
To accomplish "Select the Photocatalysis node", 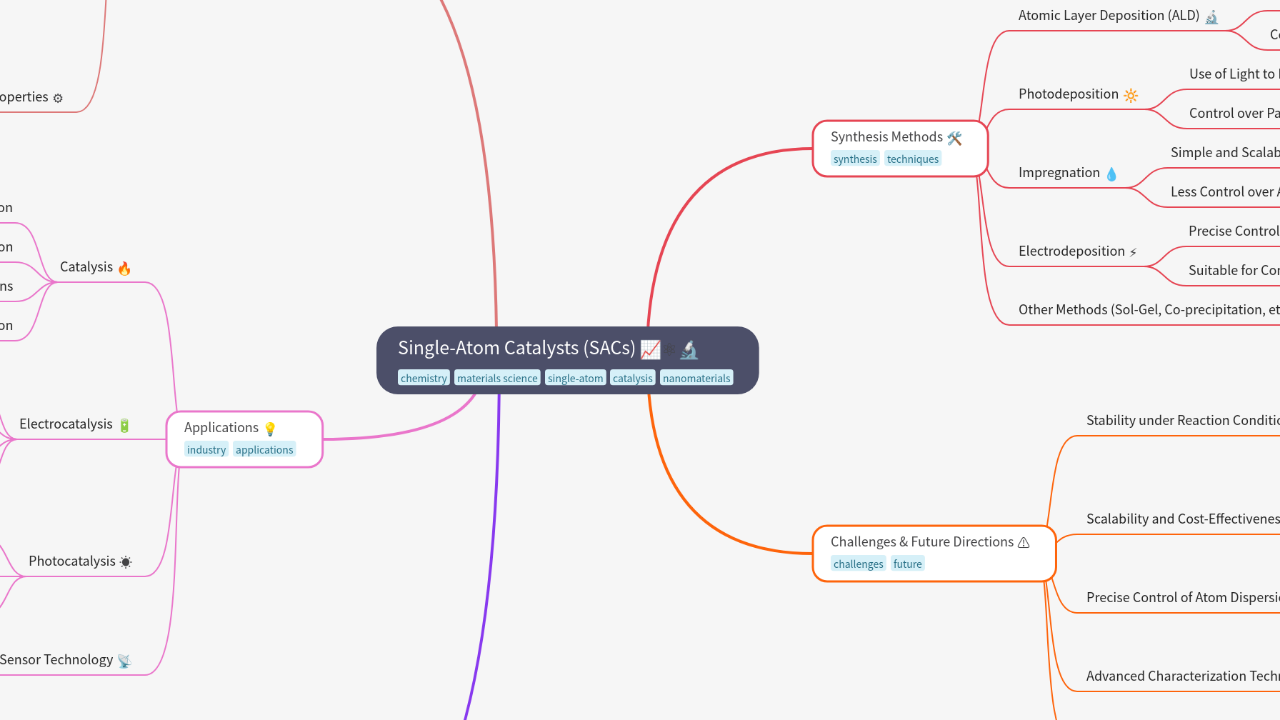I will (x=80, y=561).
